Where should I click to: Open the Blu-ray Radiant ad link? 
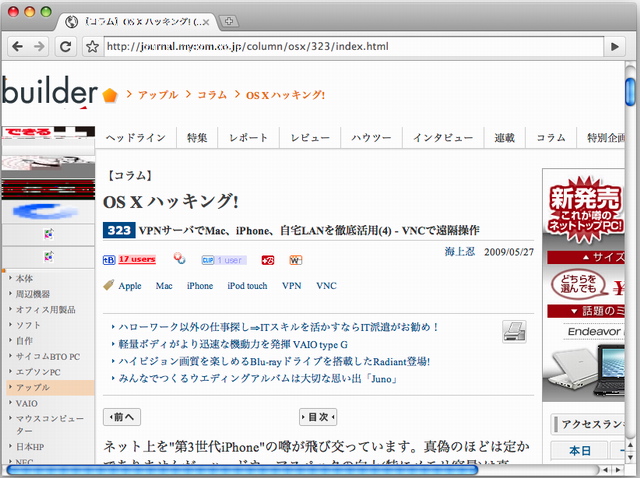[274, 362]
